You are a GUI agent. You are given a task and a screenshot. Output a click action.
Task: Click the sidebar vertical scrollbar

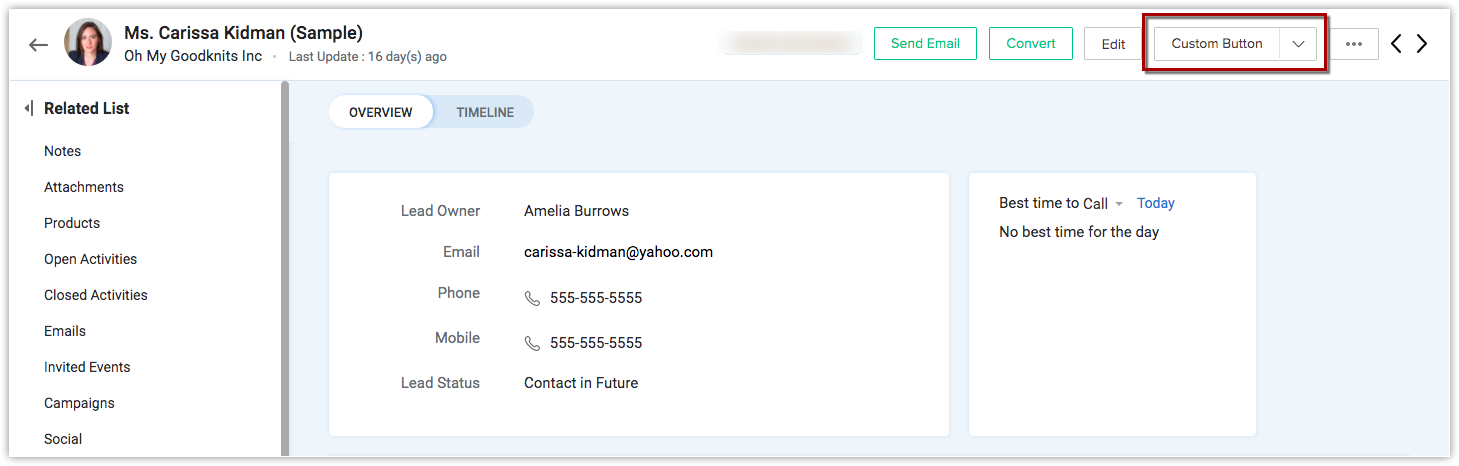[285, 270]
